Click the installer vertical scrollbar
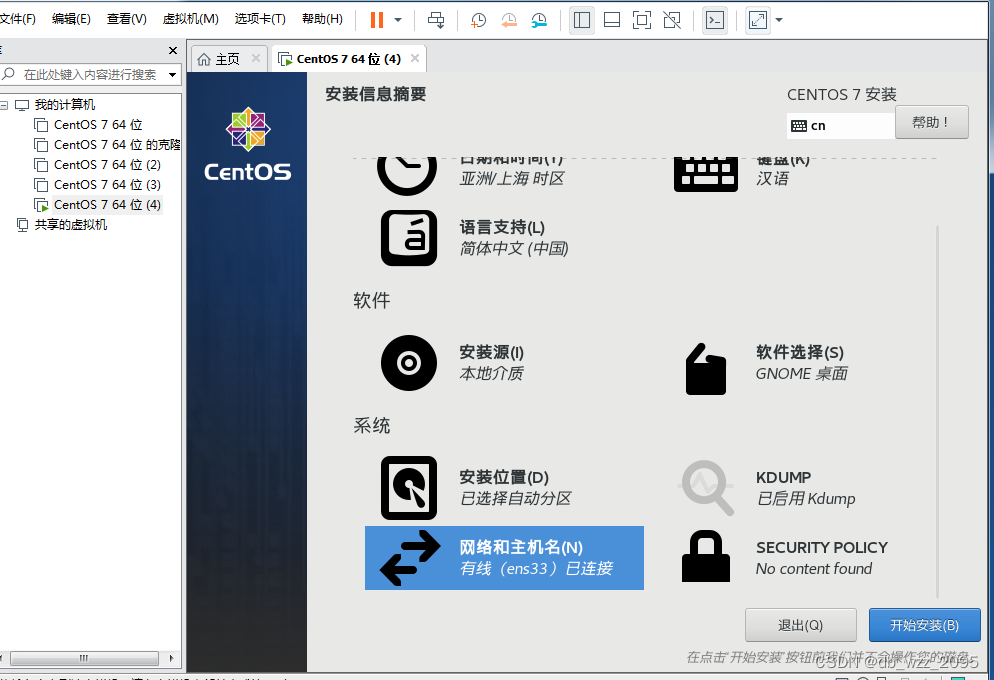Image resolution: width=994 pixels, height=680 pixels. 938,412
